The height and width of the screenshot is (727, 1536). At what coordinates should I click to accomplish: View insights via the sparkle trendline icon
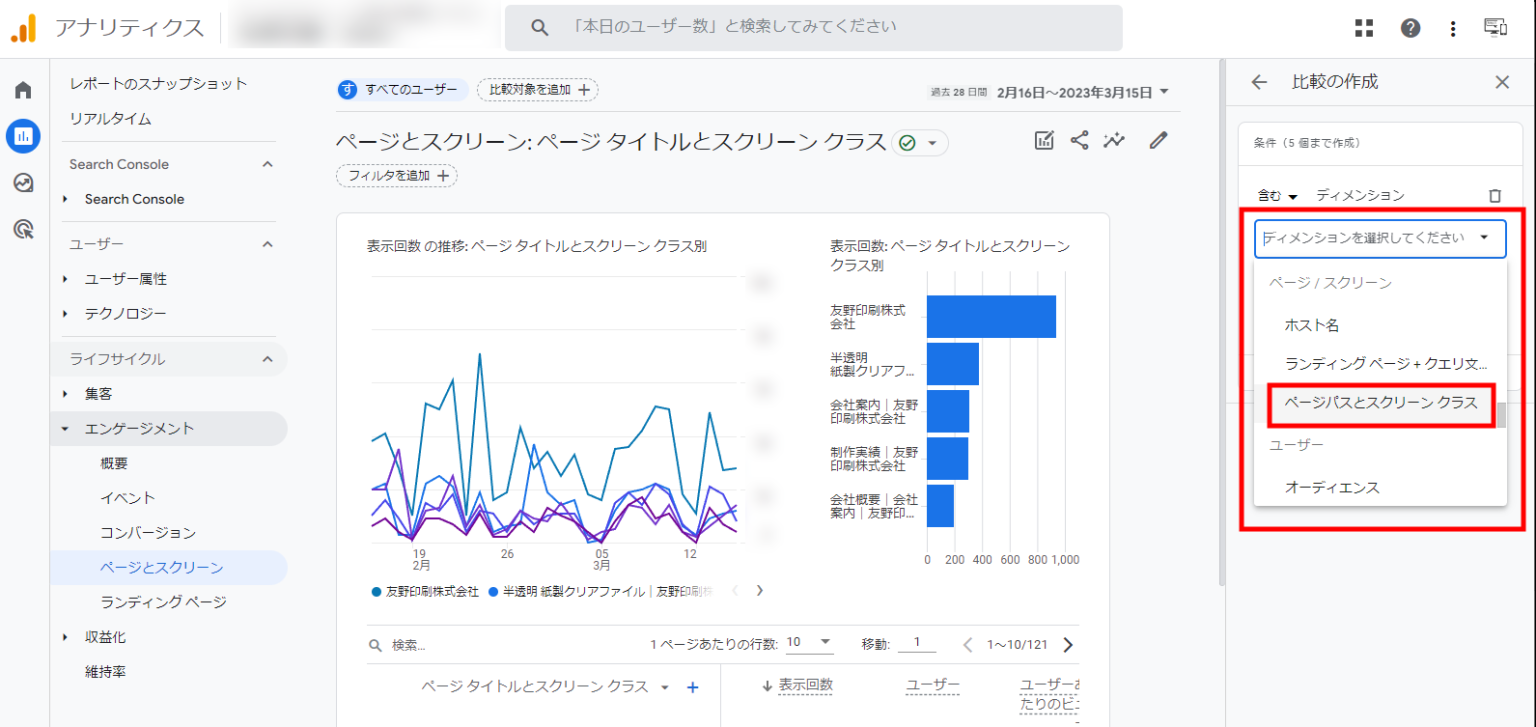click(1114, 141)
